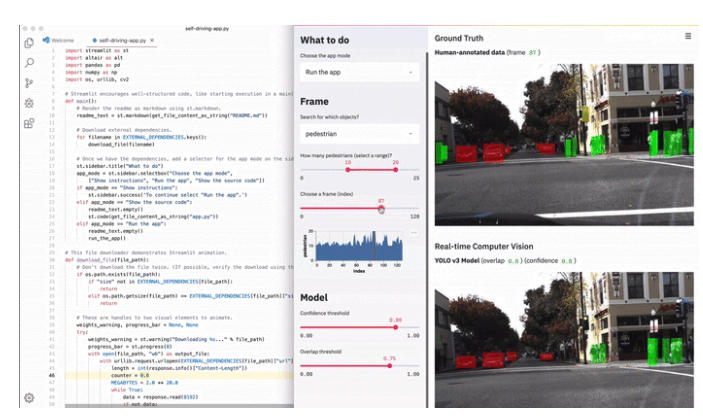
Task: Click the 'Real-time Computer Vision' heading
Action: (x=484, y=247)
